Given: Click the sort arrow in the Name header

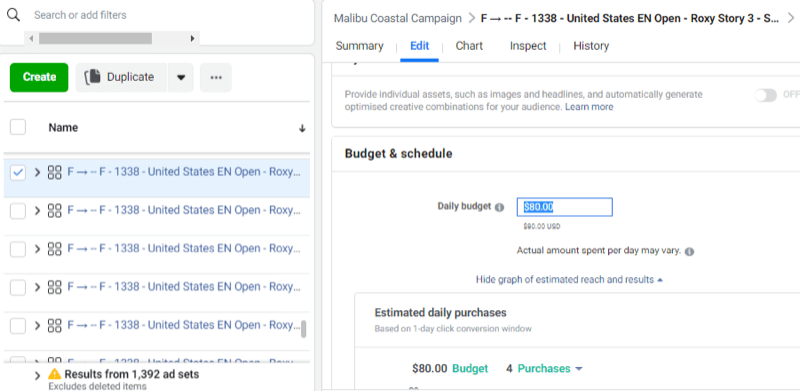Looking at the screenshot, I should pos(302,129).
